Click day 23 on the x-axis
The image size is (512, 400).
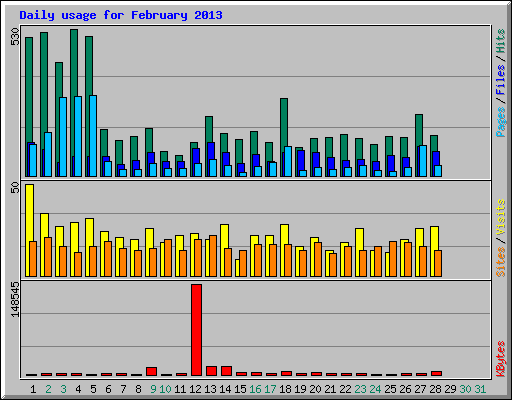click(360, 389)
